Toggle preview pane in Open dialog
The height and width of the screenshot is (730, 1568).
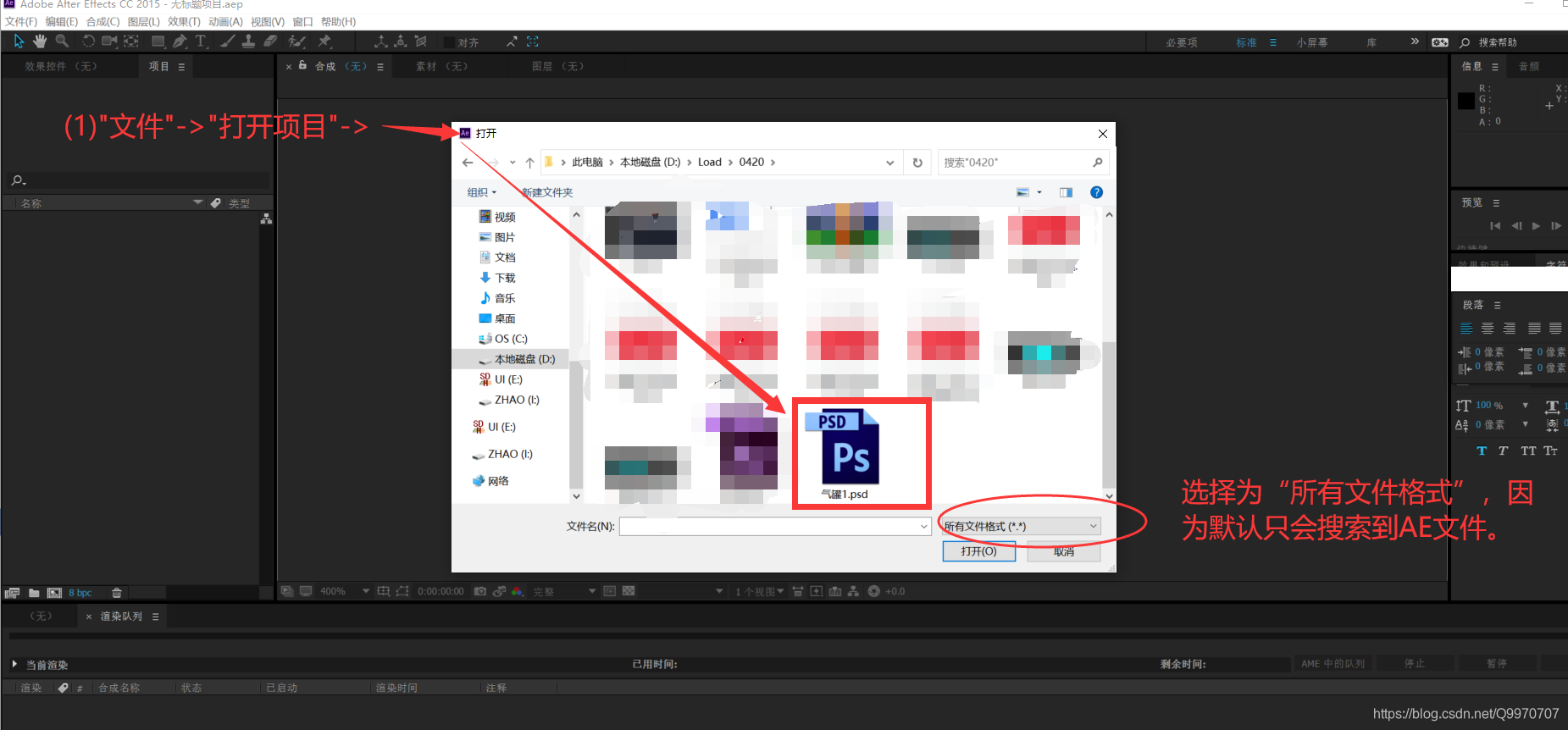click(x=1066, y=192)
